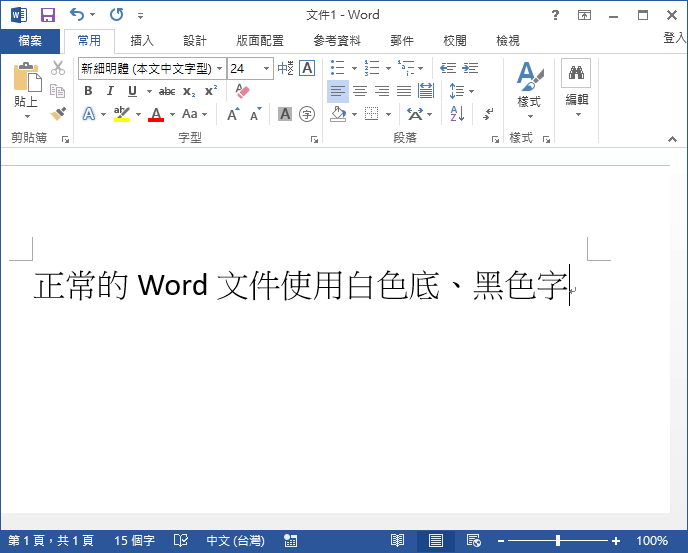The image size is (688, 553).
Task: Undo the last action
Action: tap(77, 14)
